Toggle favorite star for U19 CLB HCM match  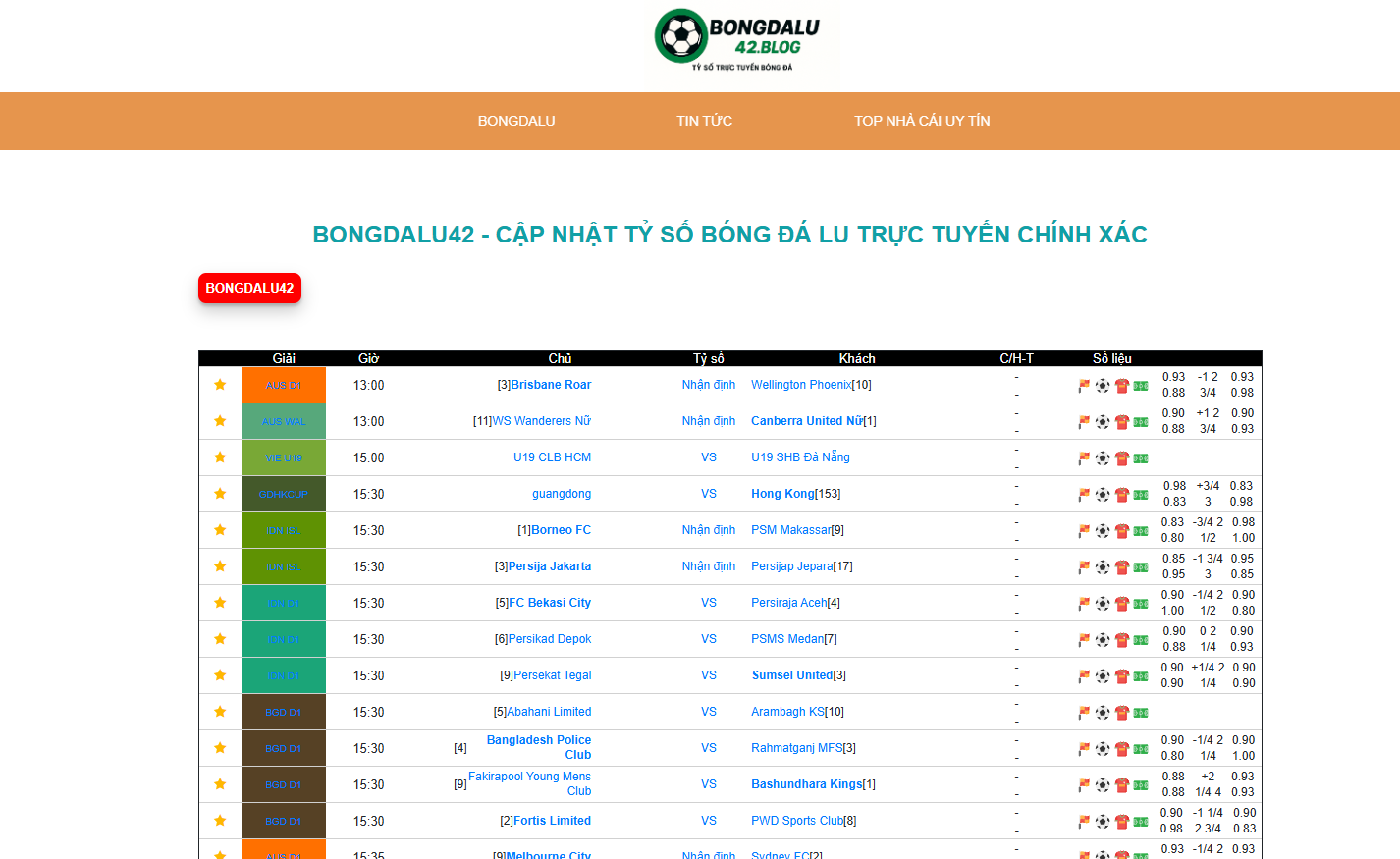220,457
